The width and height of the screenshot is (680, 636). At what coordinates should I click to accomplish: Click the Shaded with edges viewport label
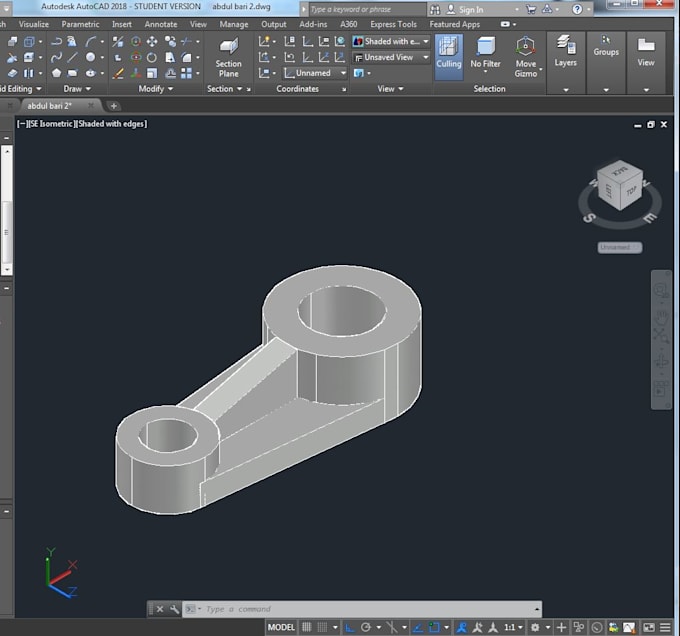click(x=111, y=124)
